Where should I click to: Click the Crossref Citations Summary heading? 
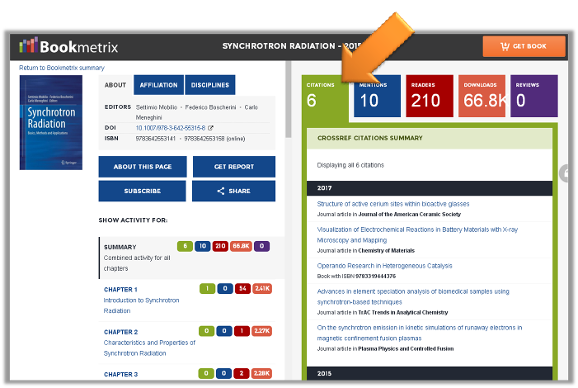coord(370,138)
